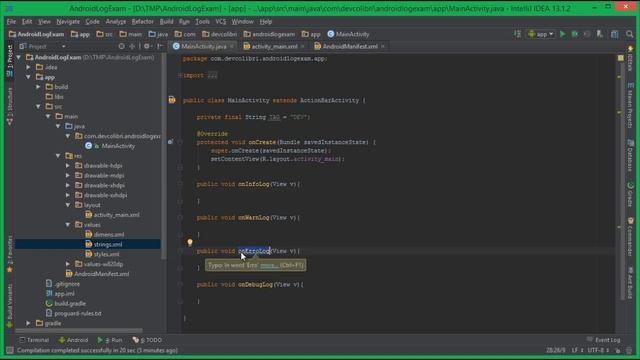Viewport: 640px width, 360px height.
Task: Close the MainActivity.java tab
Action: click(232, 47)
